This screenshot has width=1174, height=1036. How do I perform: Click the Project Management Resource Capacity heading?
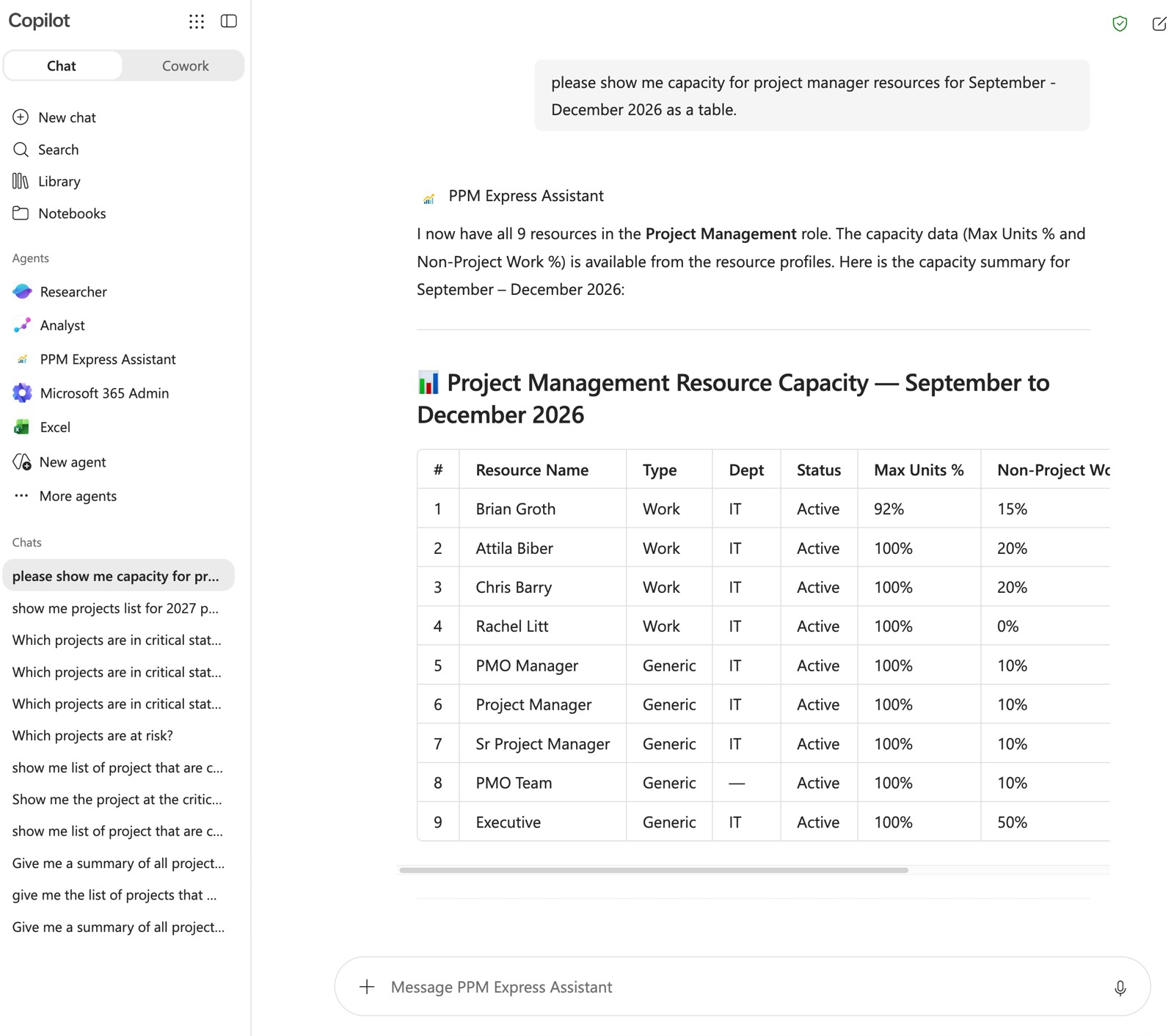tap(734, 398)
